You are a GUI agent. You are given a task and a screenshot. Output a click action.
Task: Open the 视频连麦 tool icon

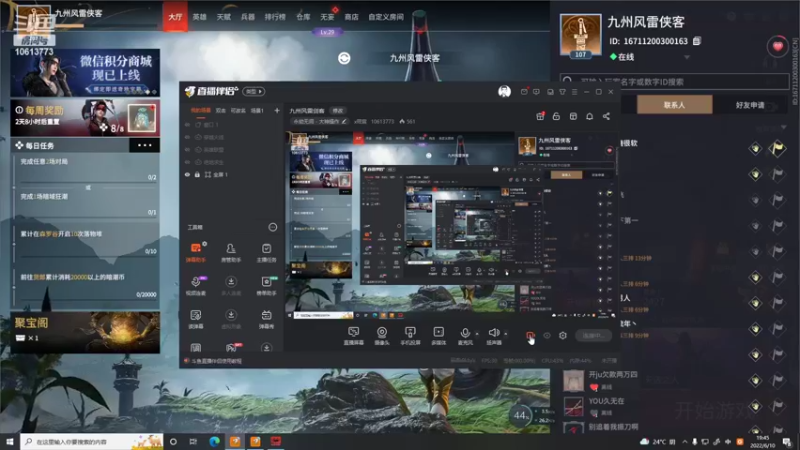click(x=196, y=286)
